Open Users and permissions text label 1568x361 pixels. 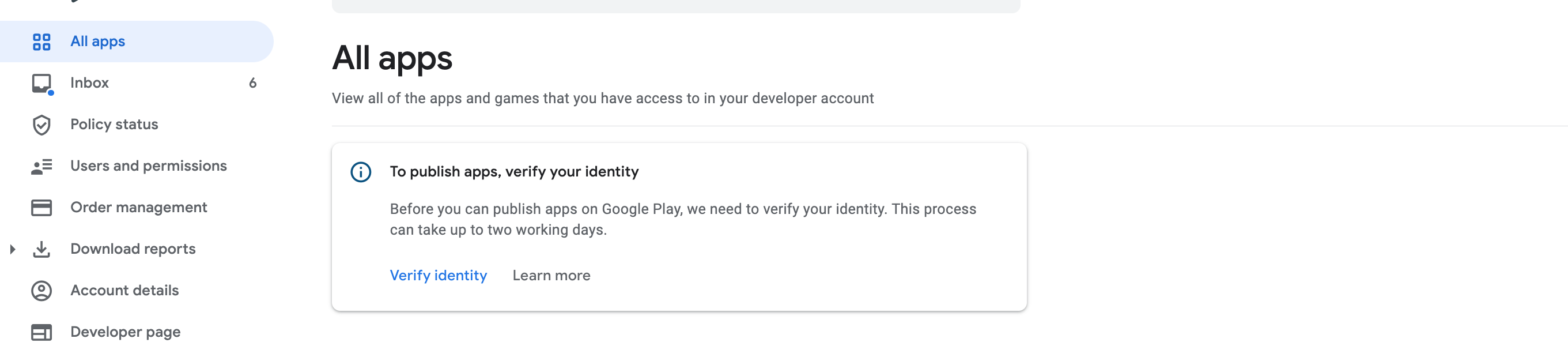pos(148,166)
